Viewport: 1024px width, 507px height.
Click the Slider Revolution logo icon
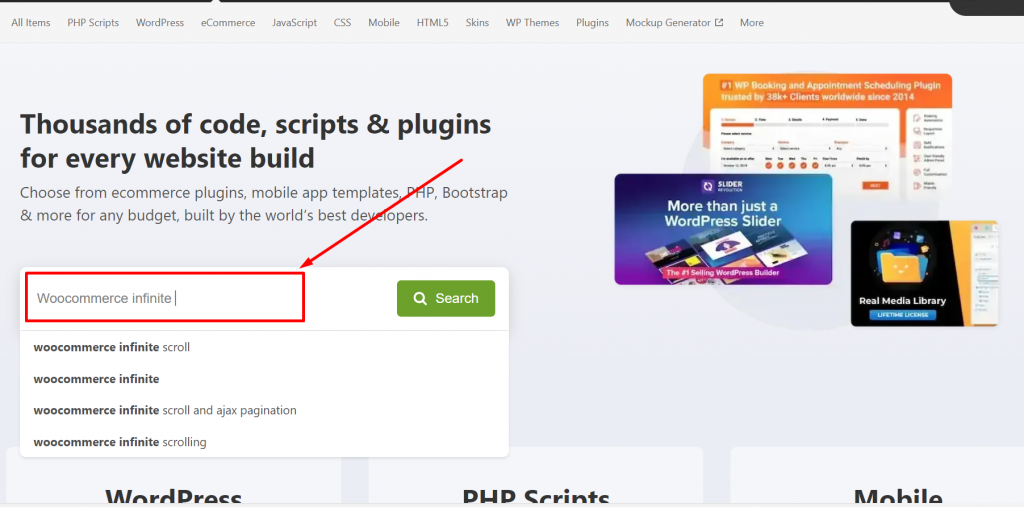pos(707,187)
